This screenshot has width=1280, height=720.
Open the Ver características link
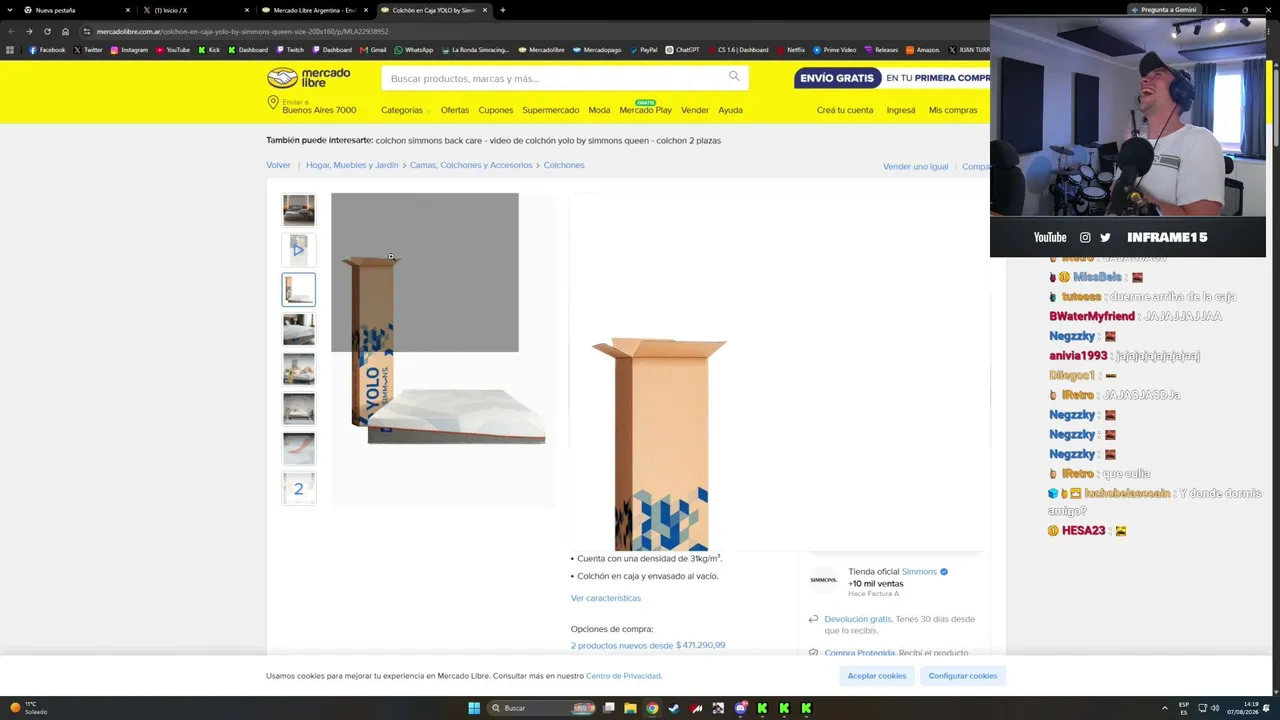[x=606, y=598]
